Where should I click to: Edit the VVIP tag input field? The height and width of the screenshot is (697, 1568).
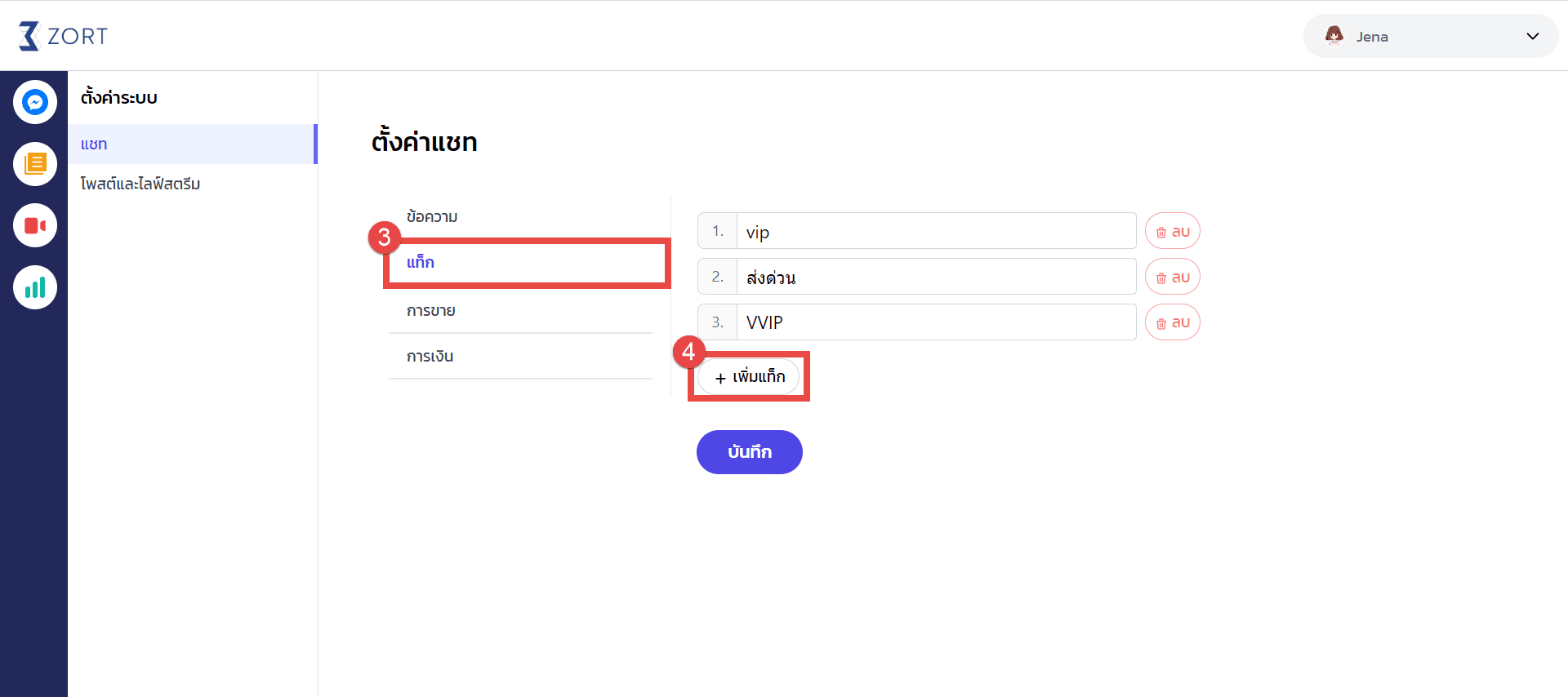tap(936, 322)
